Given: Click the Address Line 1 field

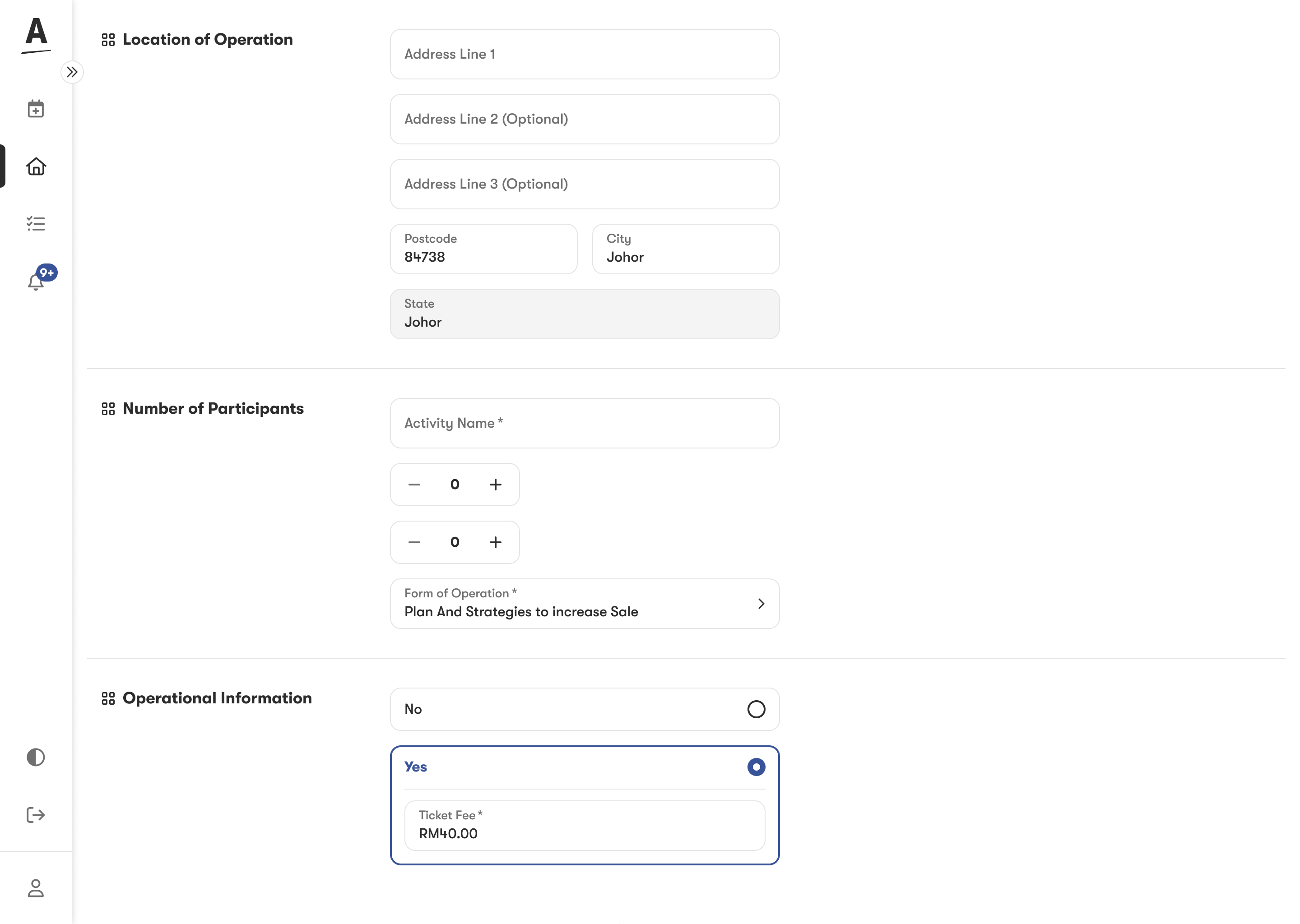Looking at the screenshot, I should (x=585, y=54).
